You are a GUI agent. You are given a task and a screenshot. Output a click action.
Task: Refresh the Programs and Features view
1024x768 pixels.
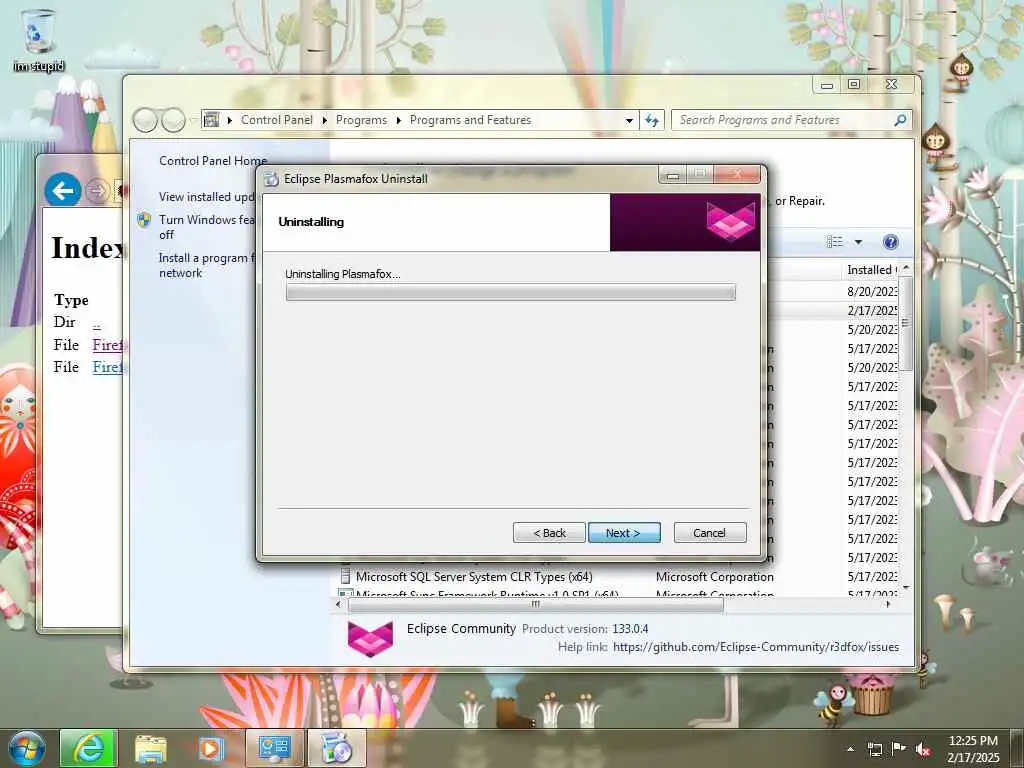click(x=652, y=120)
